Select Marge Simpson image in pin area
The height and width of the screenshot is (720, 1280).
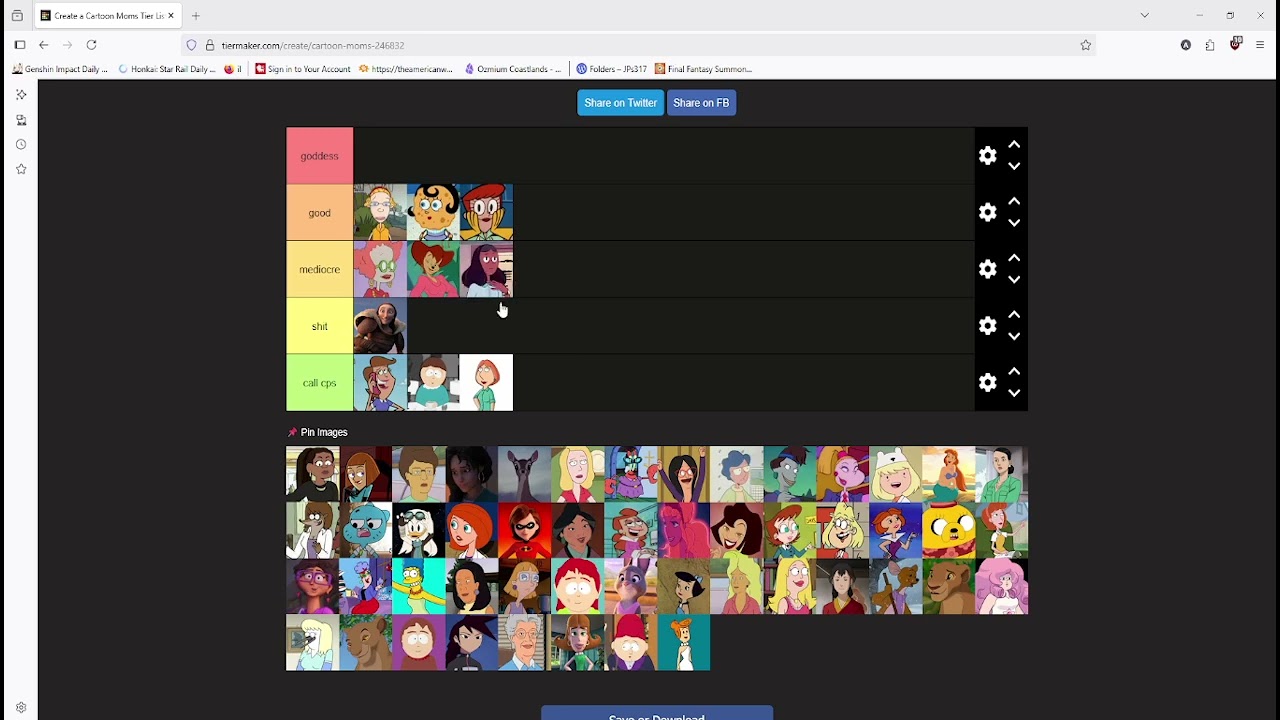(419, 586)
